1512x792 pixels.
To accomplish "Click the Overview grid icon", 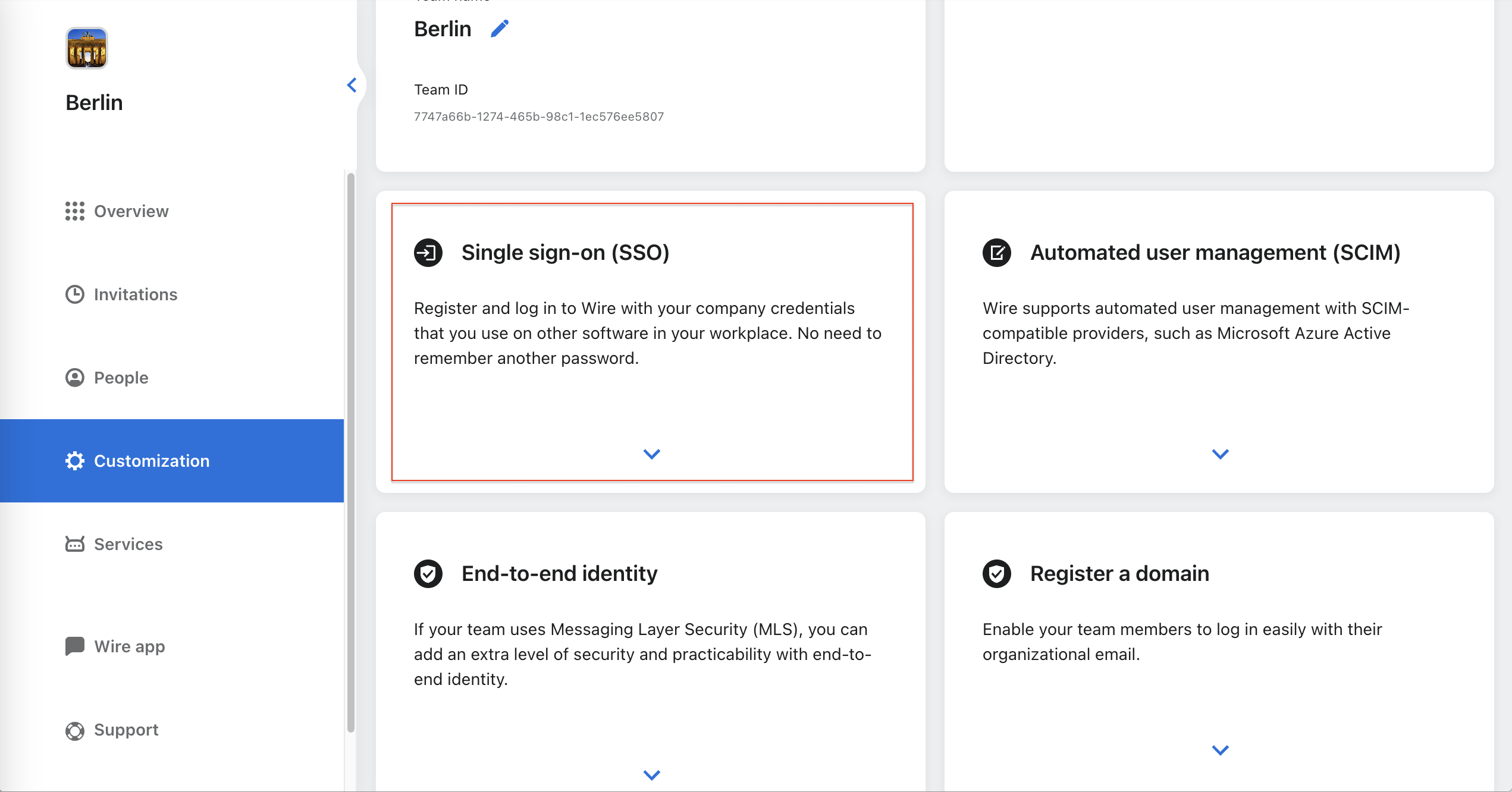I will click(x=75, y=211).
